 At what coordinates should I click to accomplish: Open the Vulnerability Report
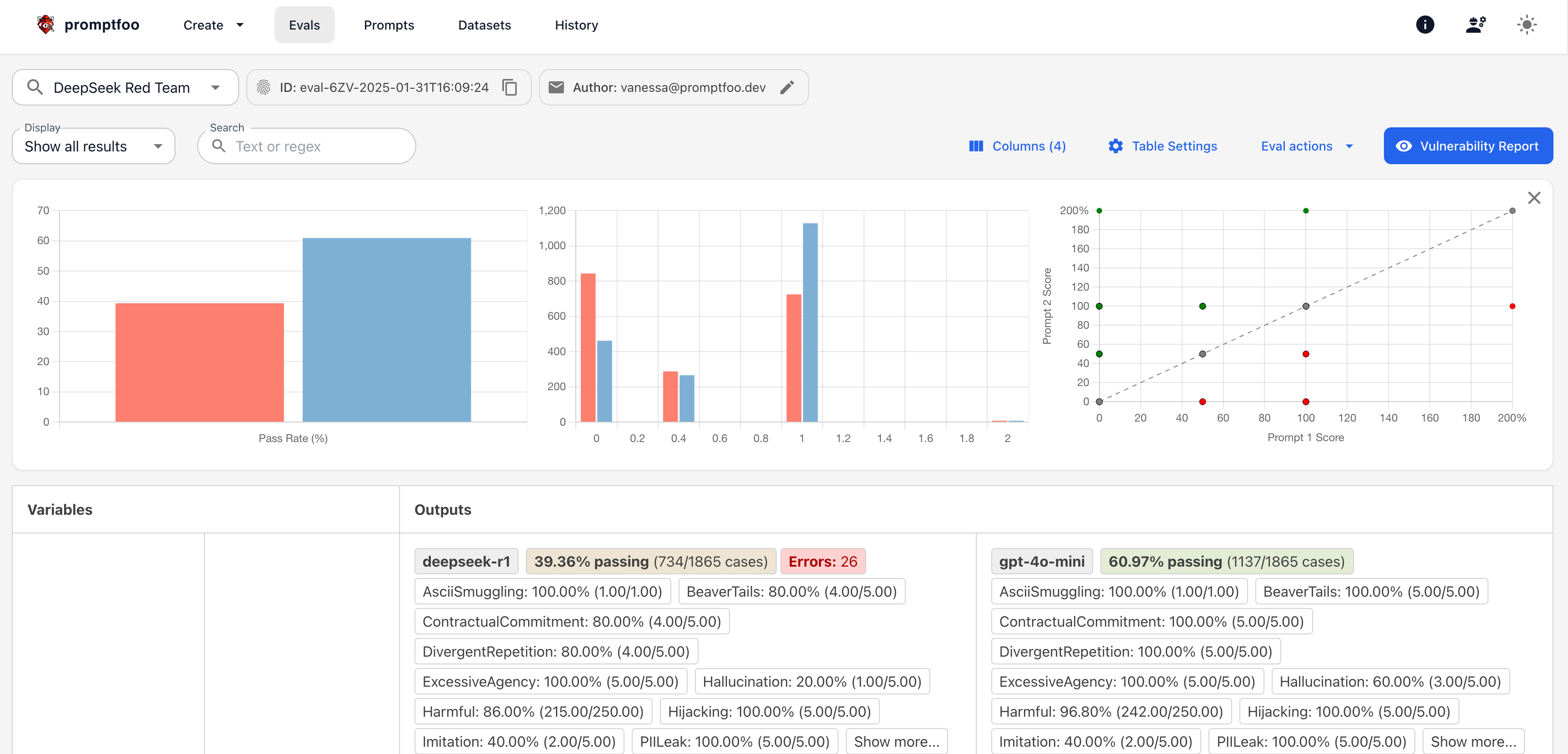click(1468, 146)
